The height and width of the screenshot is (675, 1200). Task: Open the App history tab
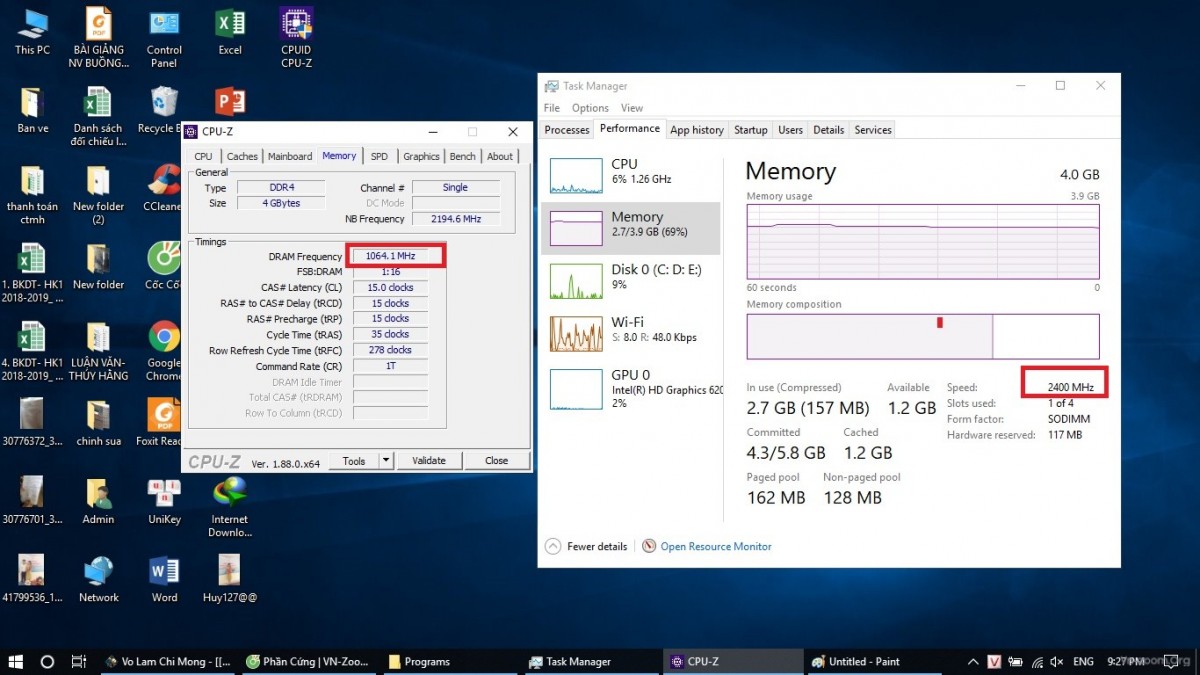697,130
